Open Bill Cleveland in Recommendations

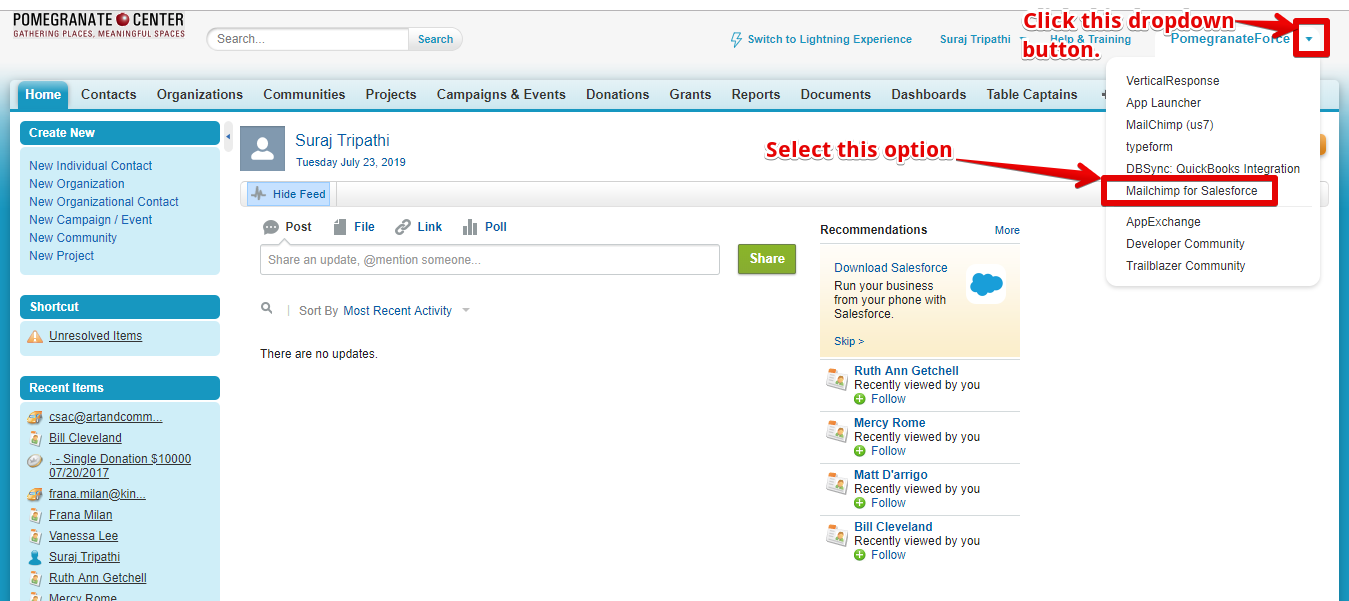click(x=893, y=527)
